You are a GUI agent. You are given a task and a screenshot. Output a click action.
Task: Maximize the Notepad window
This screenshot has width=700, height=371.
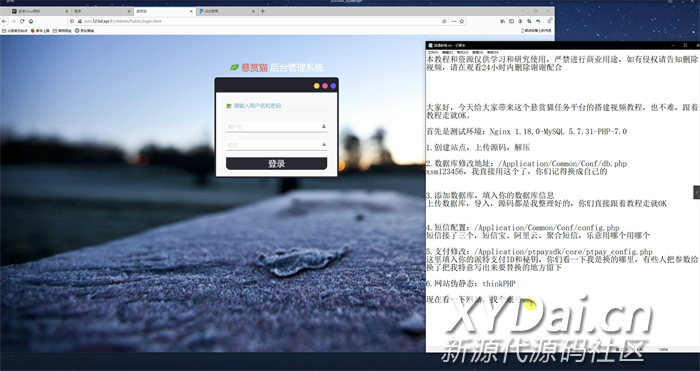coord(685,45)
